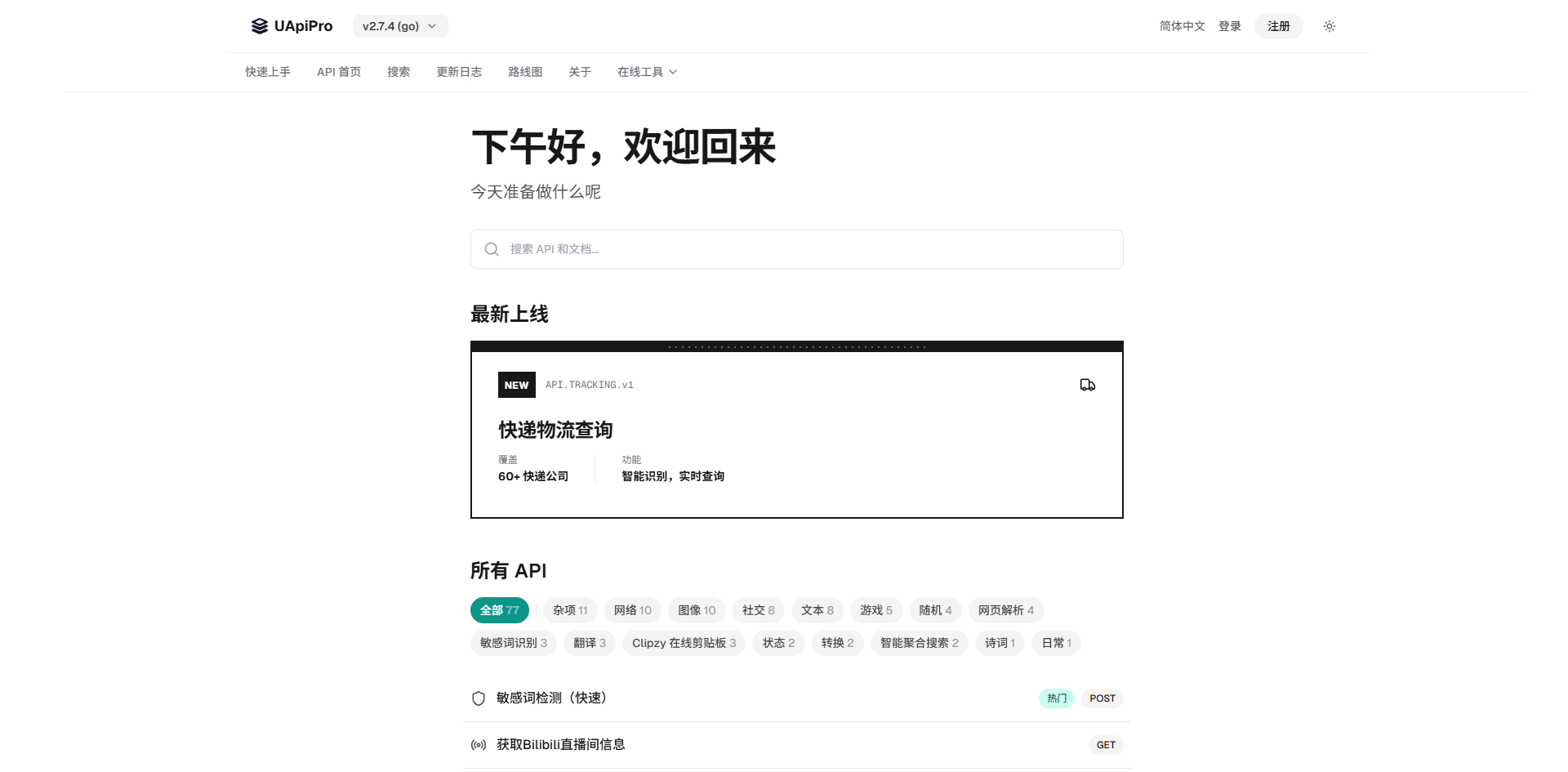Click the 注册 button
Screen dimensions: 1568x772
pyautogui.click(x=1278, y=26)
